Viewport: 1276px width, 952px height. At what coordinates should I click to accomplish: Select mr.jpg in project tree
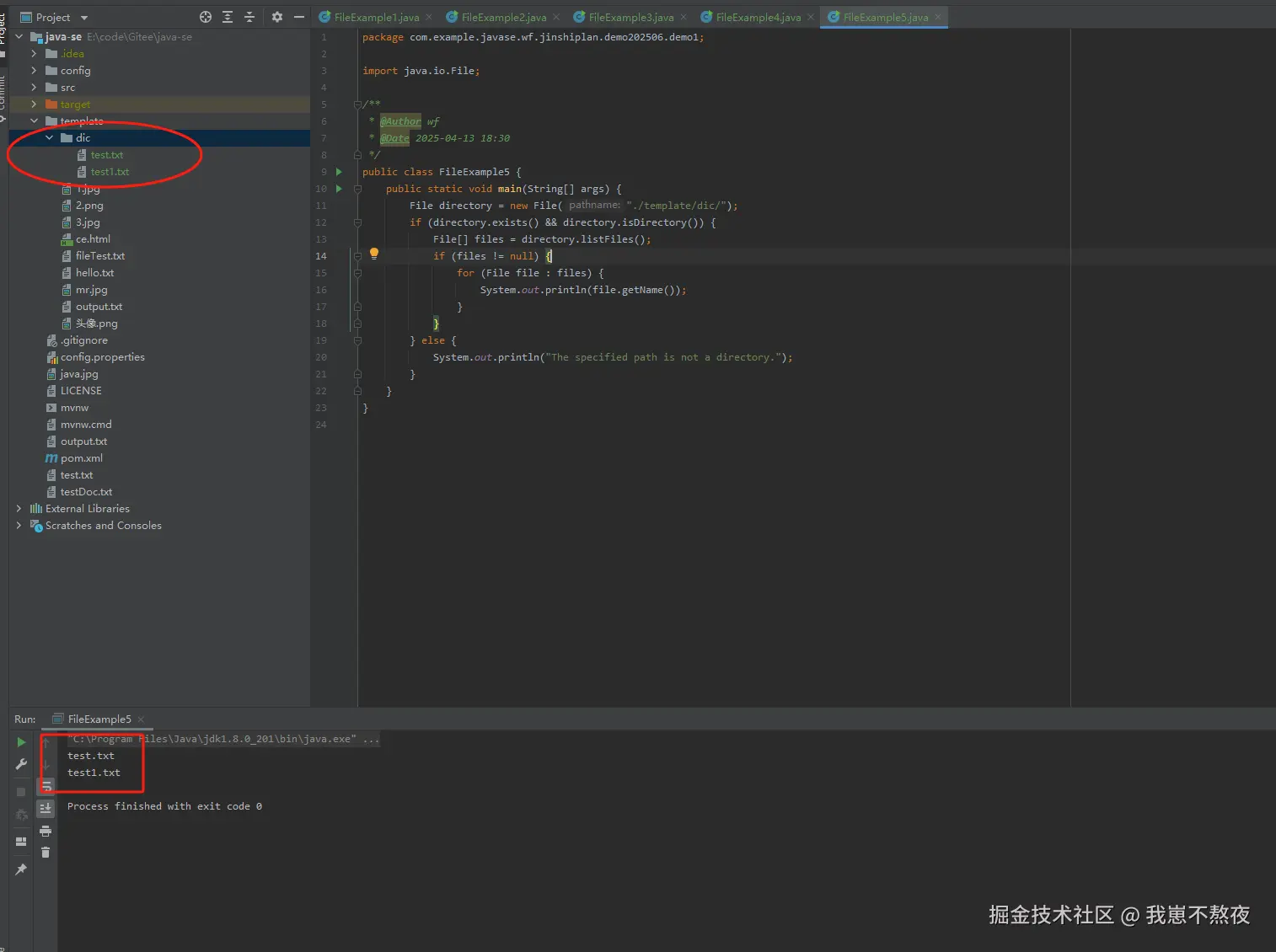point(91,290)
